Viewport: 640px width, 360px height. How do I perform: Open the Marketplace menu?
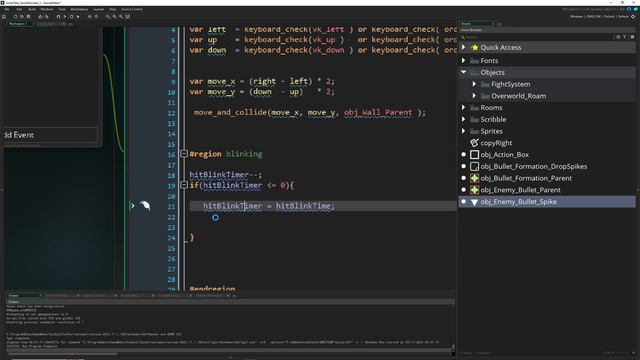tap(79, 9)
